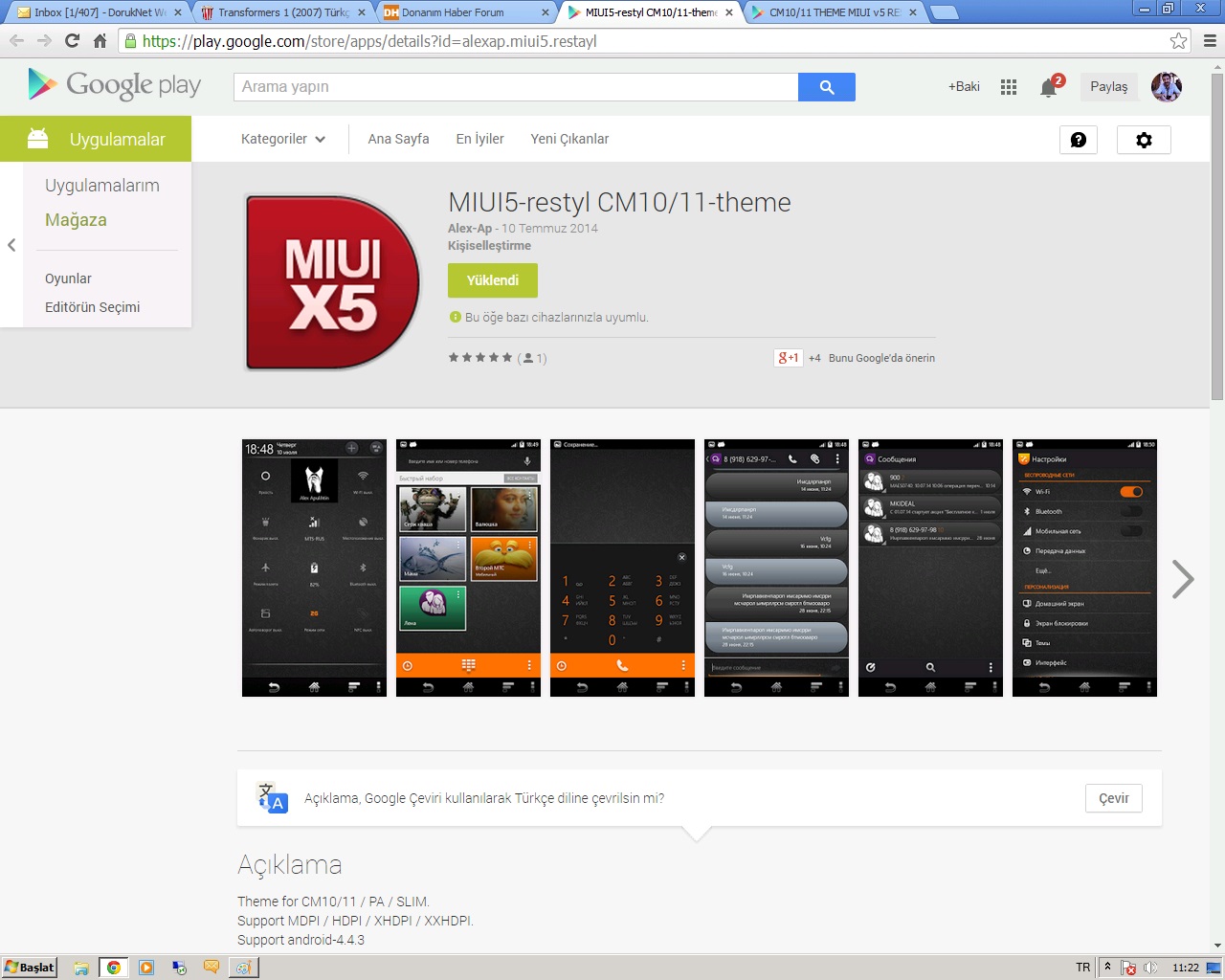Open the Настройки settings screenshot thumbnail

pos(1084,568)
